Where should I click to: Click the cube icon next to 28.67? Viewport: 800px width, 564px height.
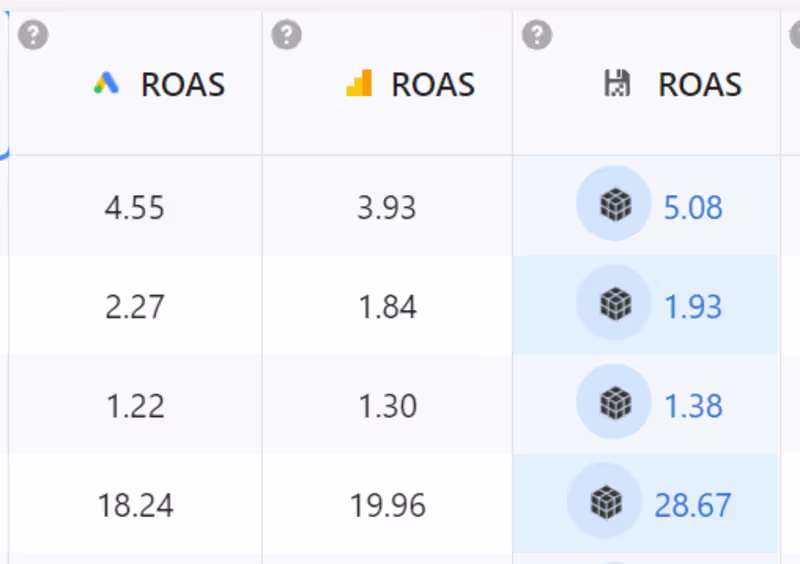click(x=606, y=503)
